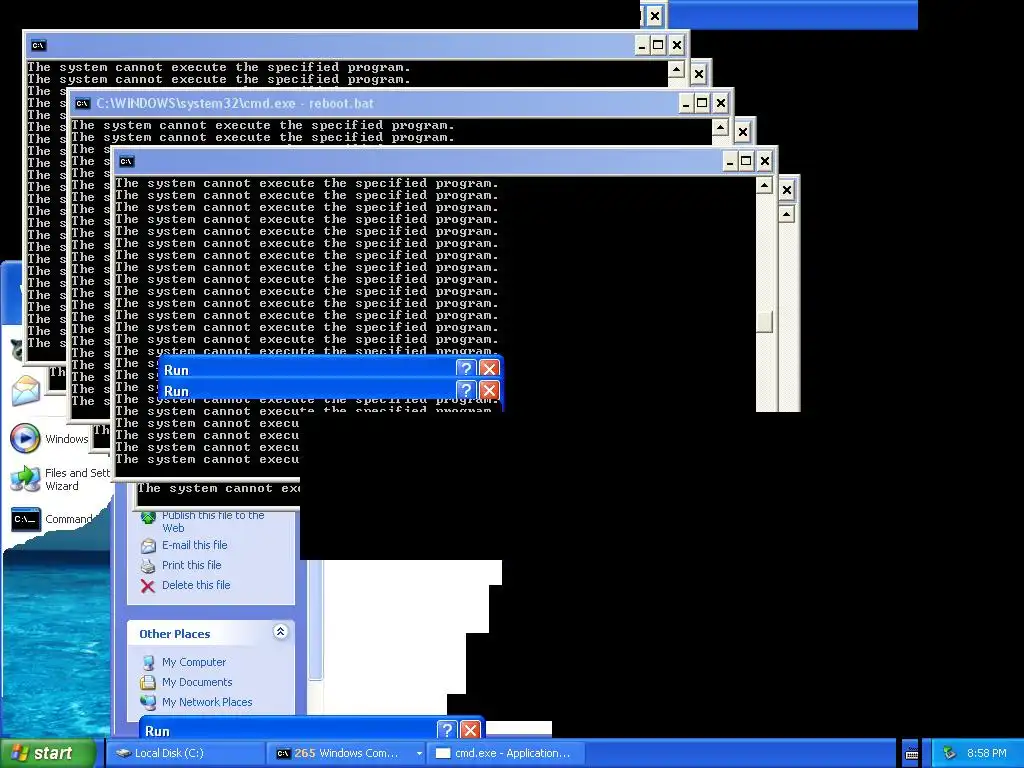
Task: Click the rearmost cmd window system icon
Action: tap(39, 45)
